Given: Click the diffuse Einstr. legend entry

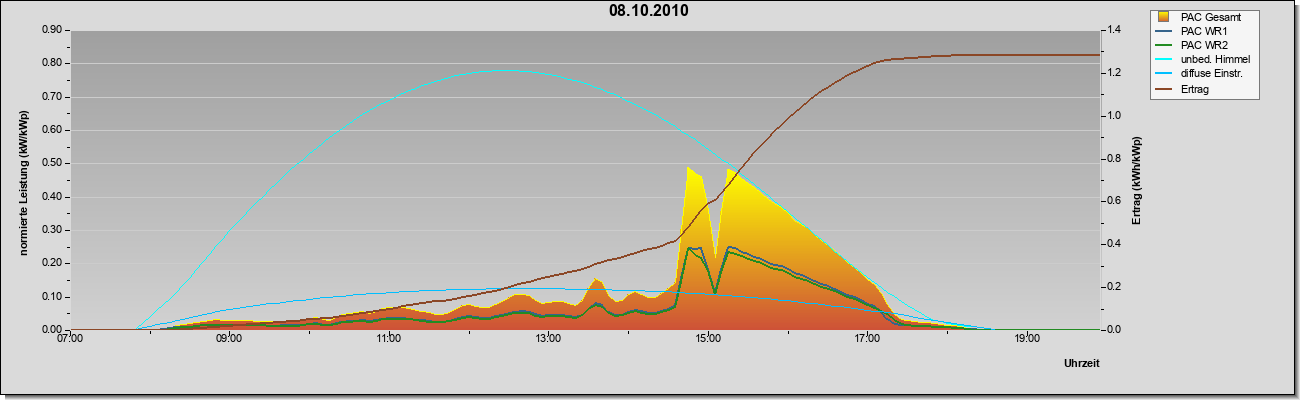Looking at the screenshot, I should click(1202, 74).
